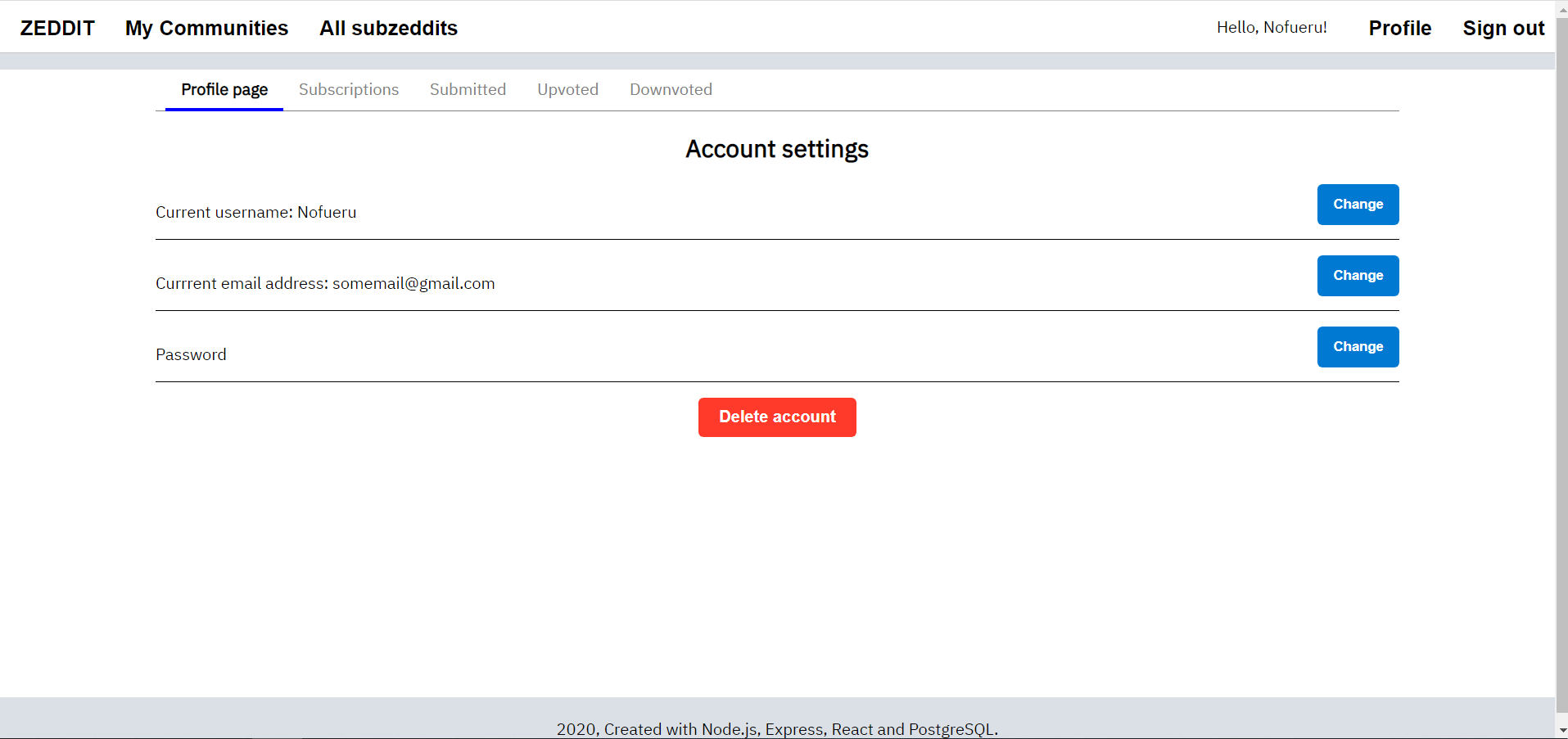Open the All subzeddits page
1568x739 pixels.
[x=388, y=28]
